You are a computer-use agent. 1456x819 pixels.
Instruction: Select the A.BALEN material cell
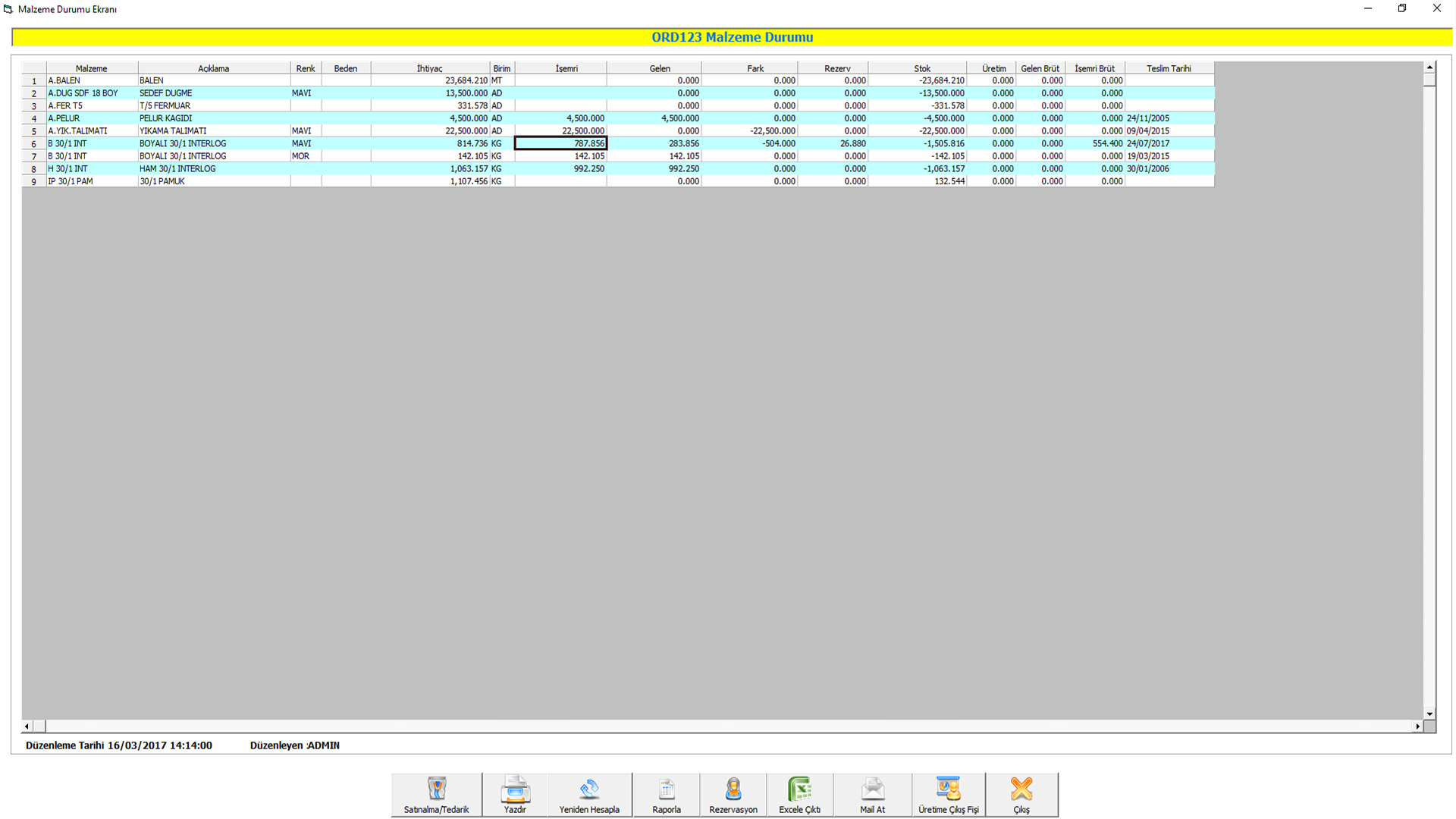coord(91,80)
